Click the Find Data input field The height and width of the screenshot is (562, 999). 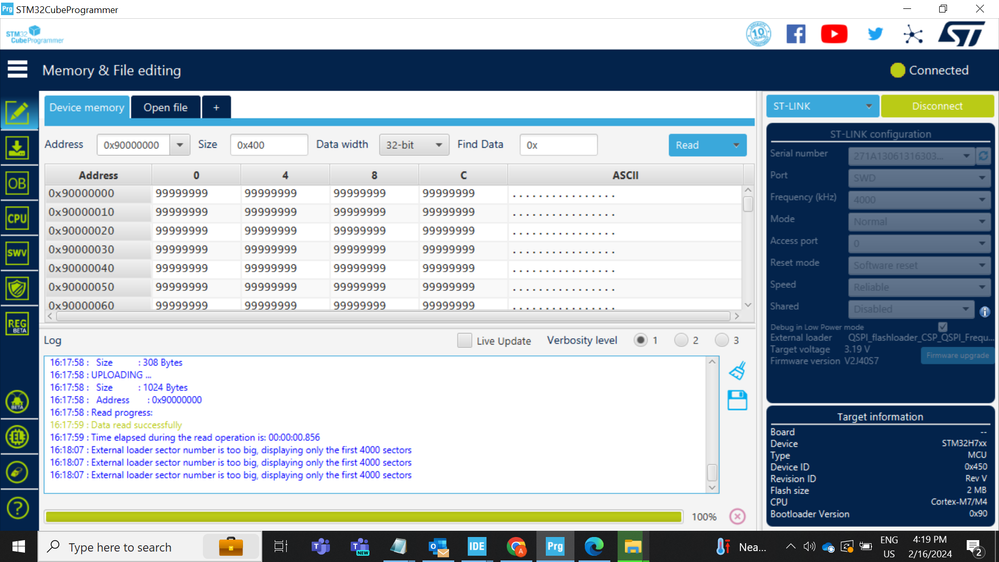pyautogui.click(x=558, y=145)
